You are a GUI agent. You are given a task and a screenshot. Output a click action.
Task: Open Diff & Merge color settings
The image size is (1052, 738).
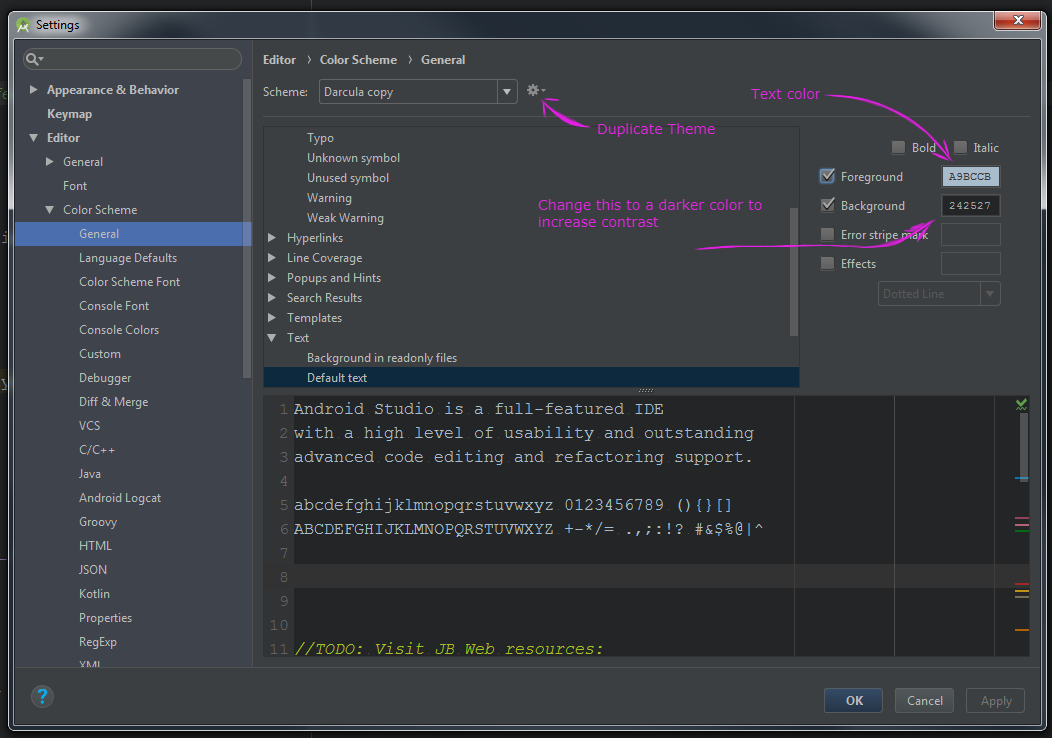point(113,402)
